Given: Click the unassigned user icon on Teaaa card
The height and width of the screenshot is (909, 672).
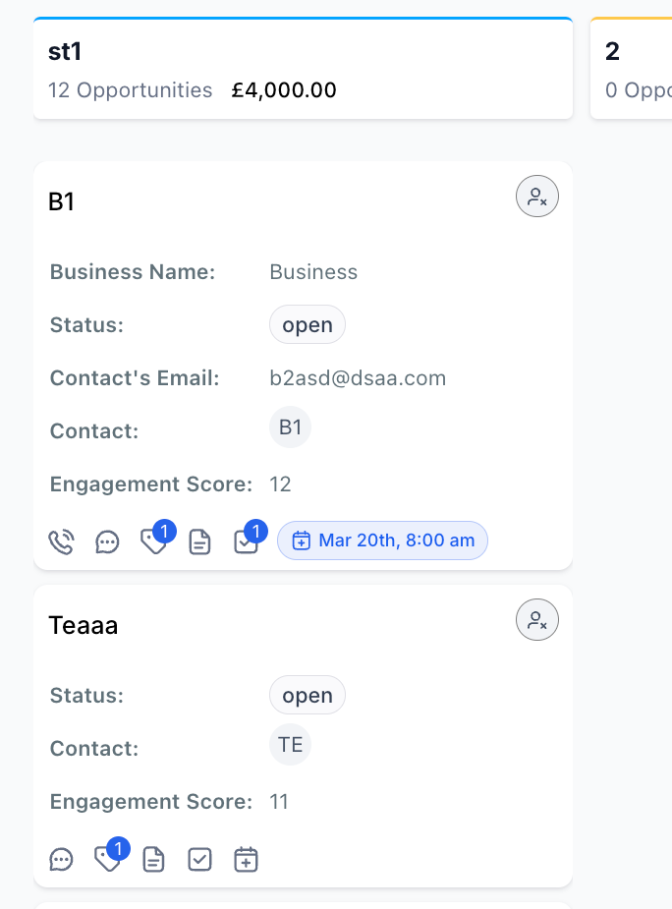Looking at the screenshot, I should [537, 620].
